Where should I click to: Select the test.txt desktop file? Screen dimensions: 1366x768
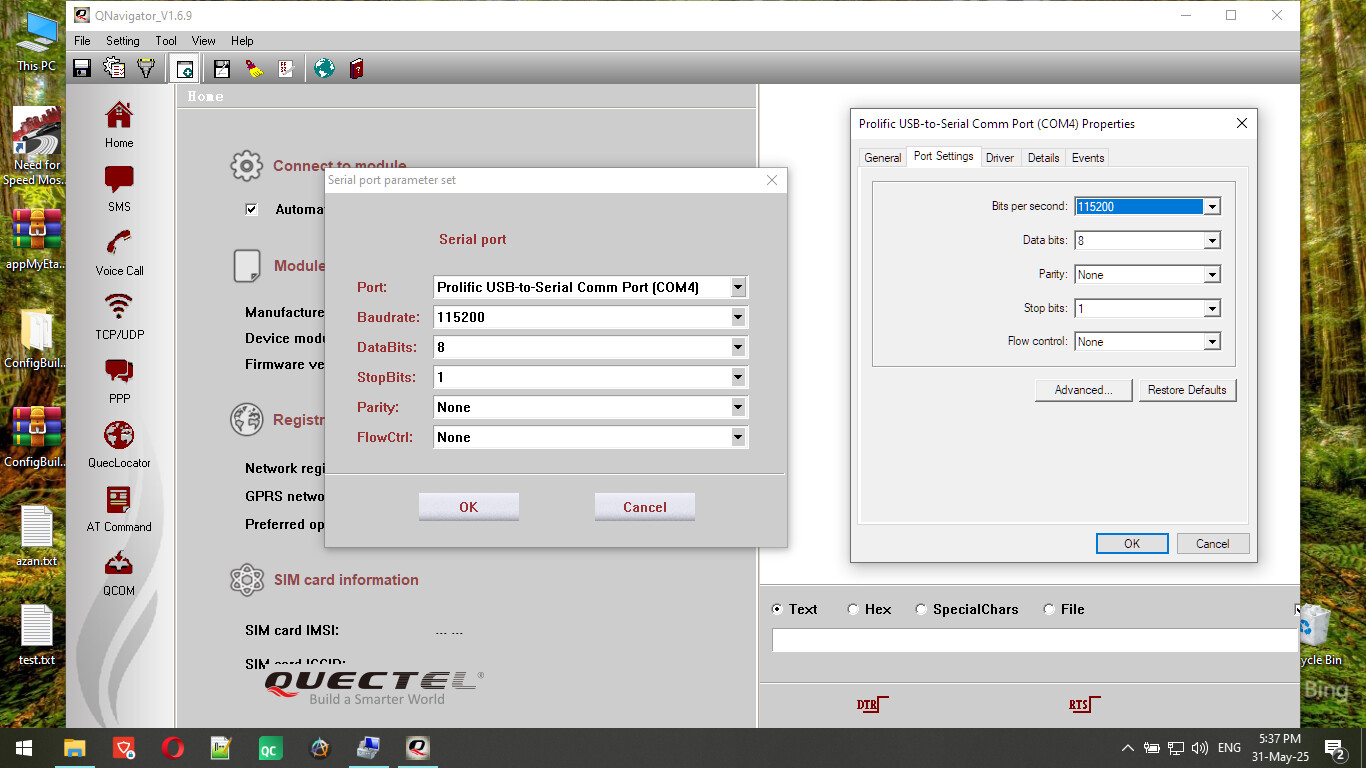point(37,635)
